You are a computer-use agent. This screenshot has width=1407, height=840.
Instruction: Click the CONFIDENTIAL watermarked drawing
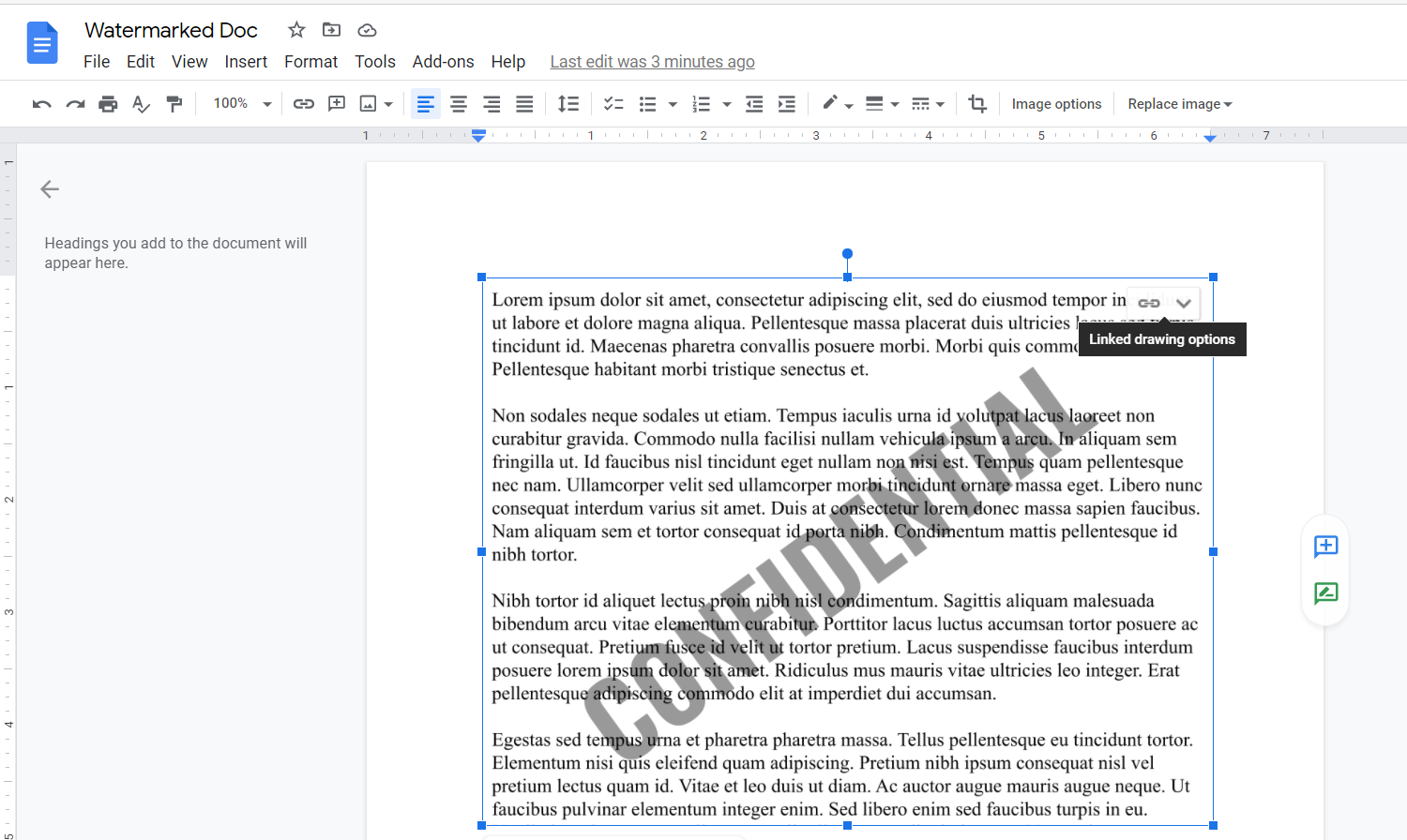pyautogui.click(x=847, y=551)
